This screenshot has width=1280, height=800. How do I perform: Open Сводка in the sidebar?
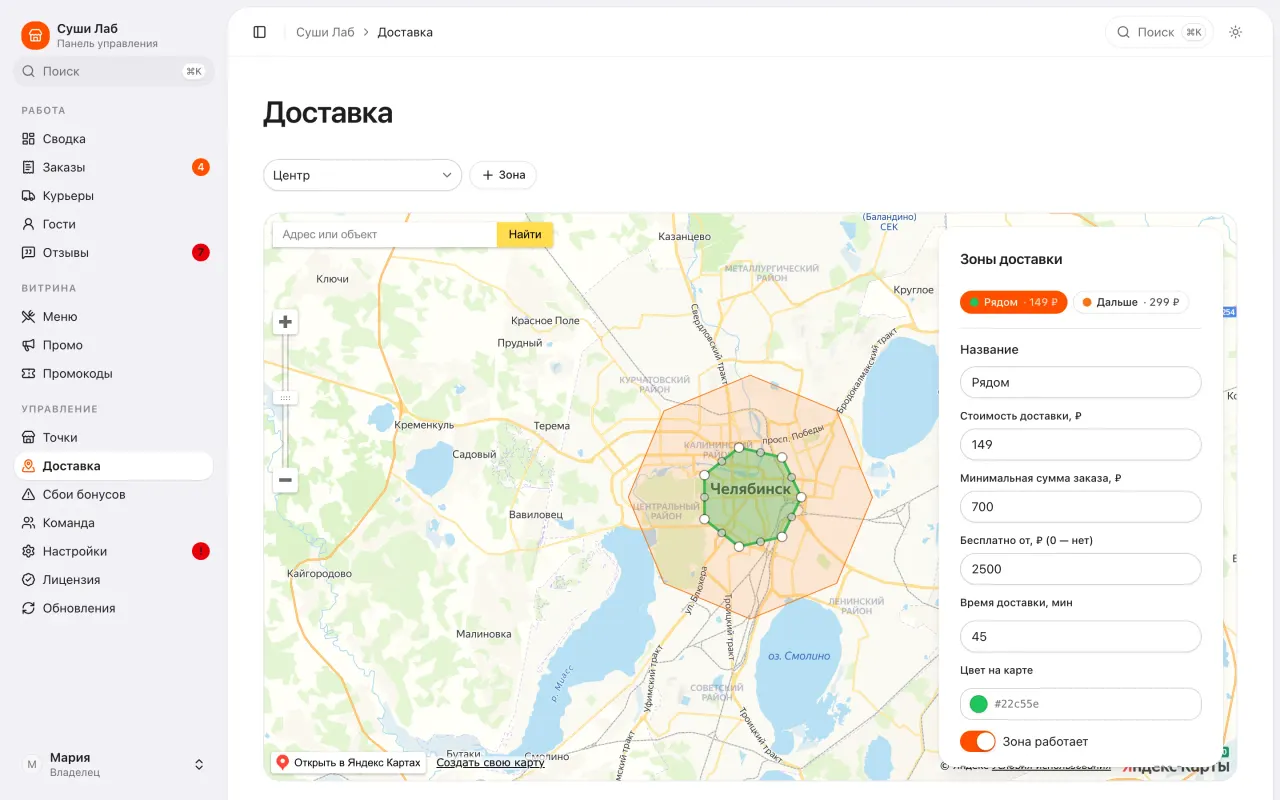click(x=113, y=139)
